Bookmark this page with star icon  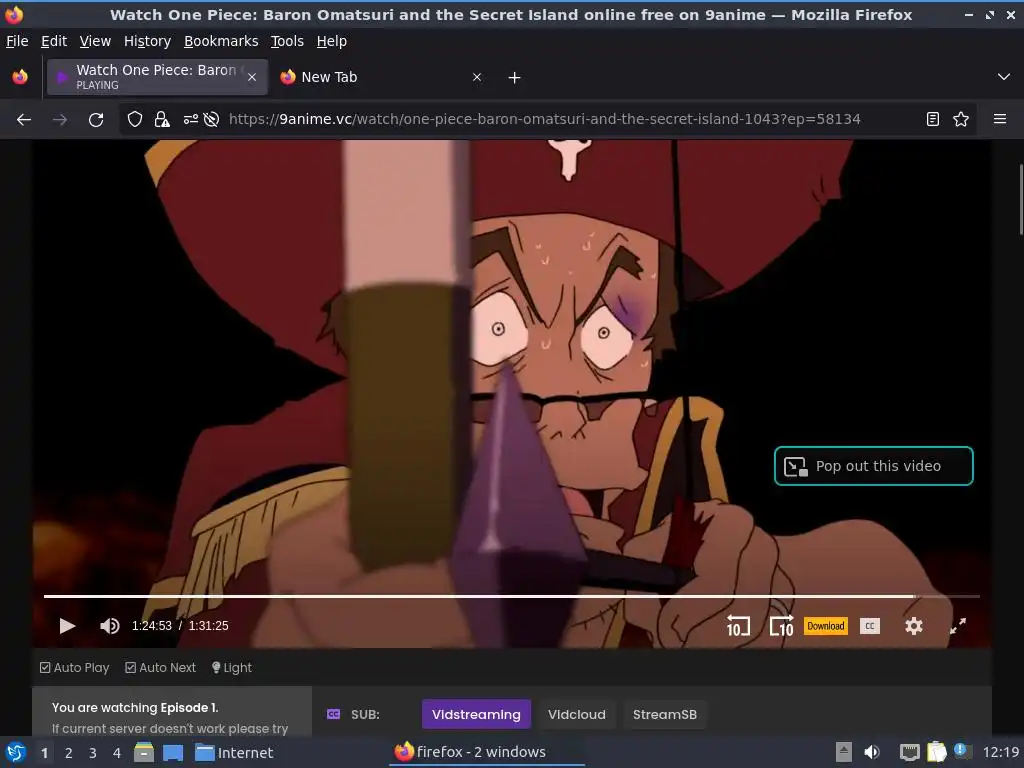click(961, 120)
